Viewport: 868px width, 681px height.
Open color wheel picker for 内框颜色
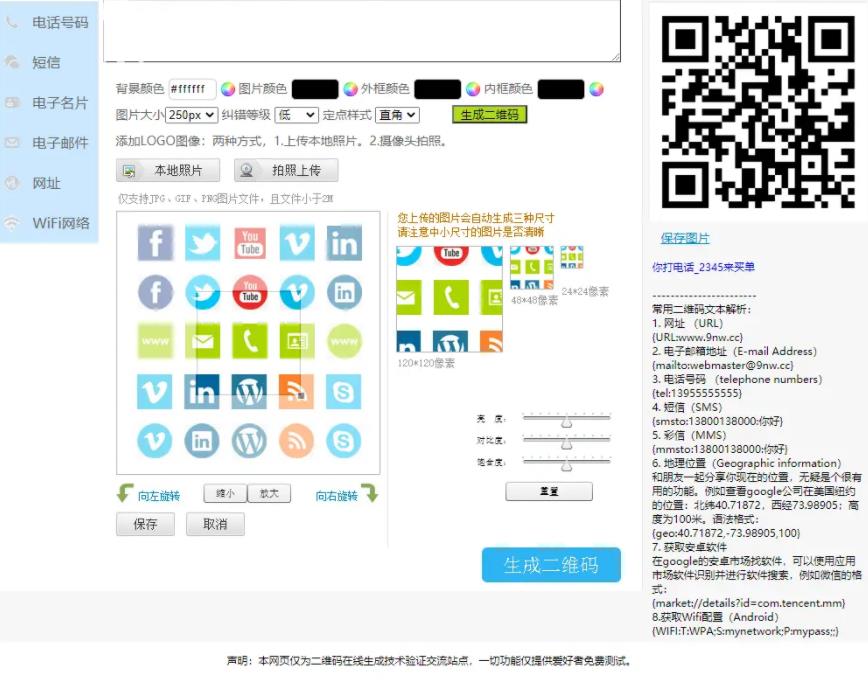pos(596,89)
